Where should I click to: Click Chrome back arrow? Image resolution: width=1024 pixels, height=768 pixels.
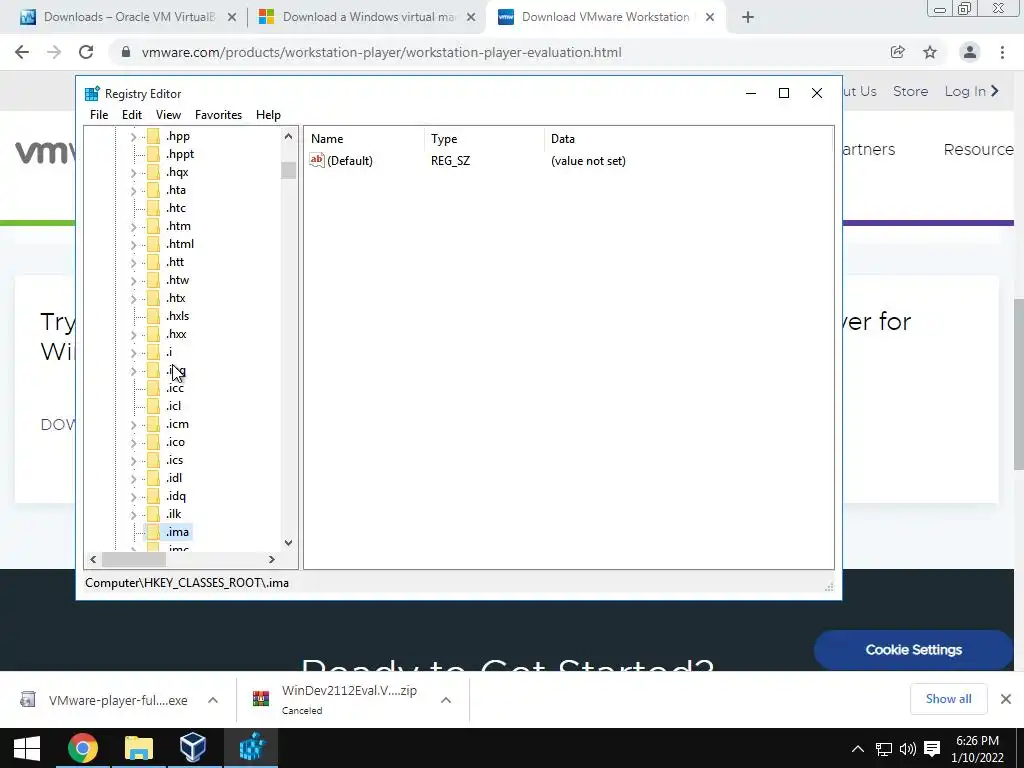[22, 52]
